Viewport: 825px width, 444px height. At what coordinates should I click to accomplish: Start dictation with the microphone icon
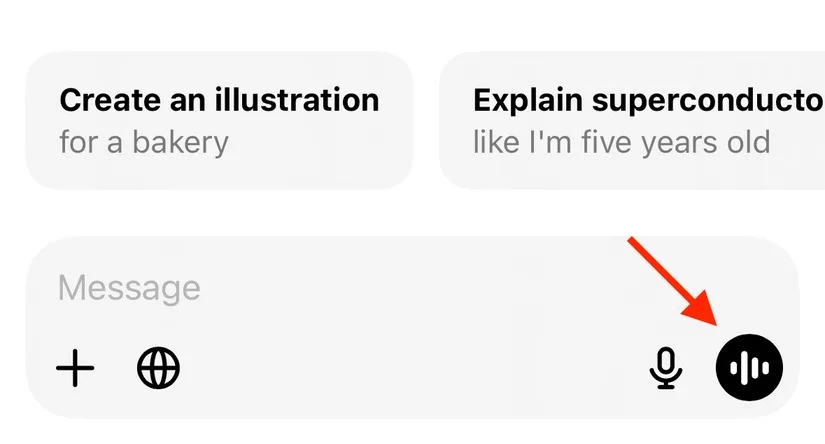pyautogui.click(x=666, y=368)
